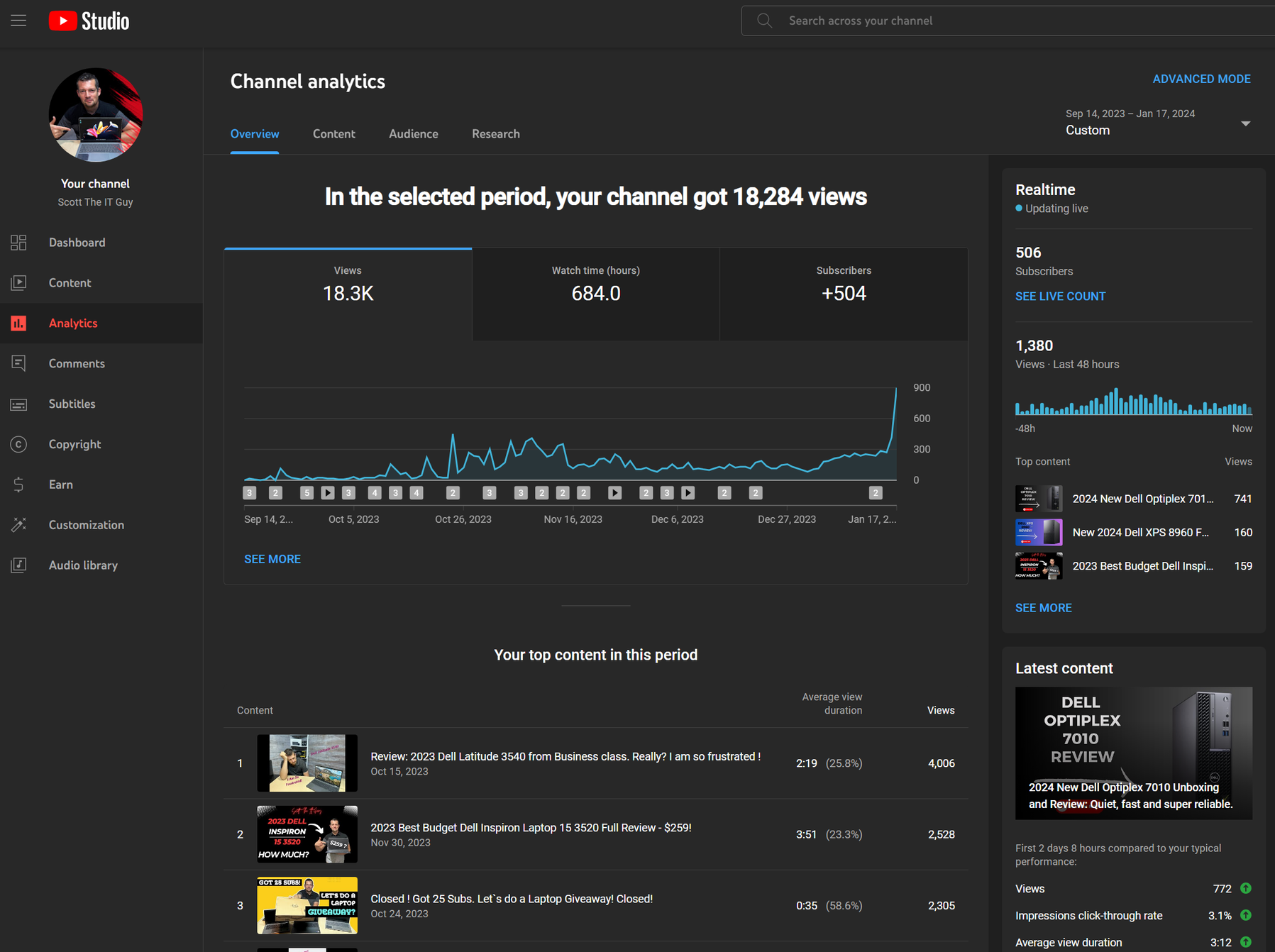Select the Views metric card
The width and height of the screenshot is (1275, 952).
348,294
